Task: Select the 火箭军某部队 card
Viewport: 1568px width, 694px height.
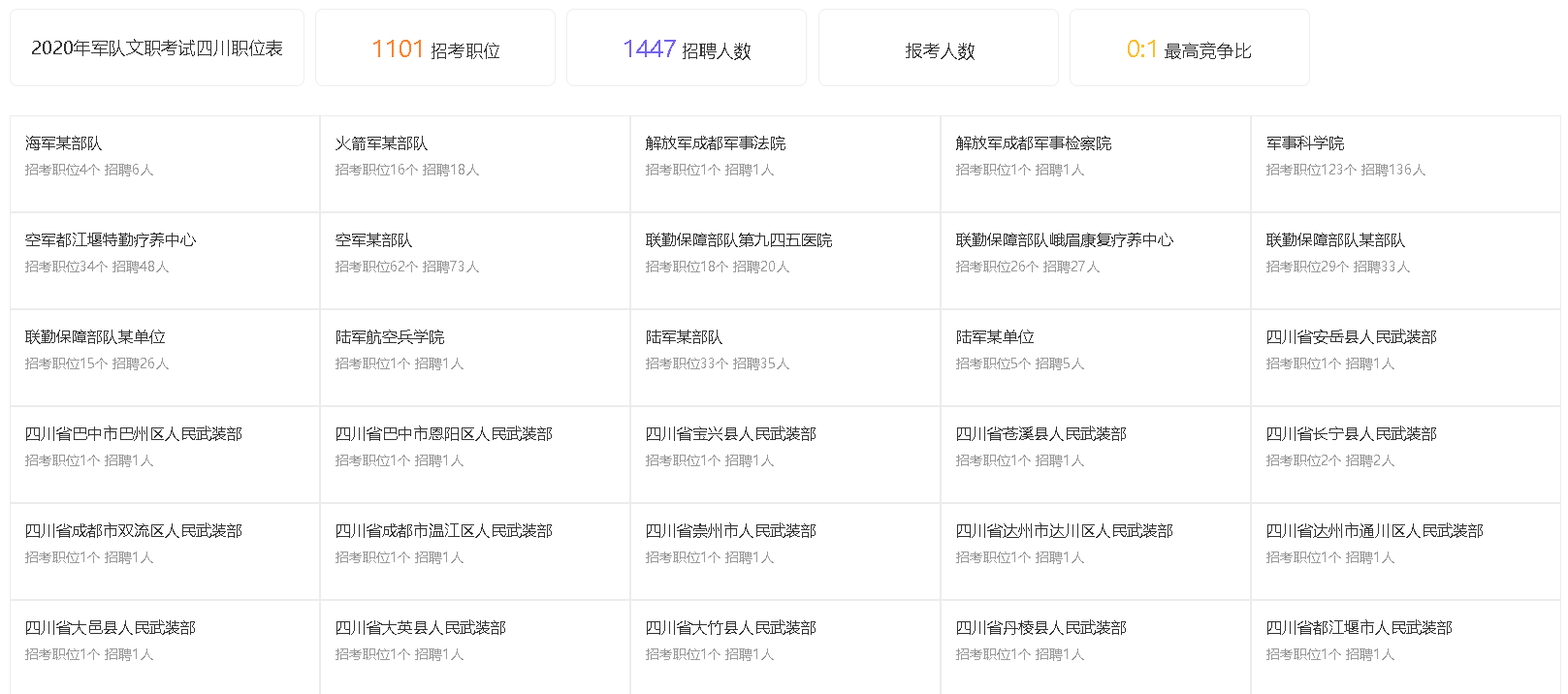Action: (x=474, y=163)
